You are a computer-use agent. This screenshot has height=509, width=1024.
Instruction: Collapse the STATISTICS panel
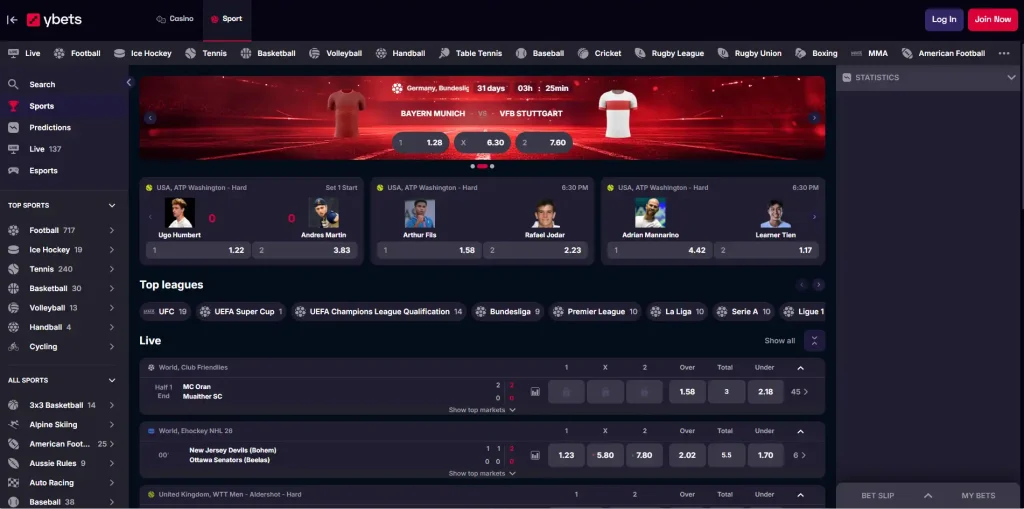(1012, 78)
